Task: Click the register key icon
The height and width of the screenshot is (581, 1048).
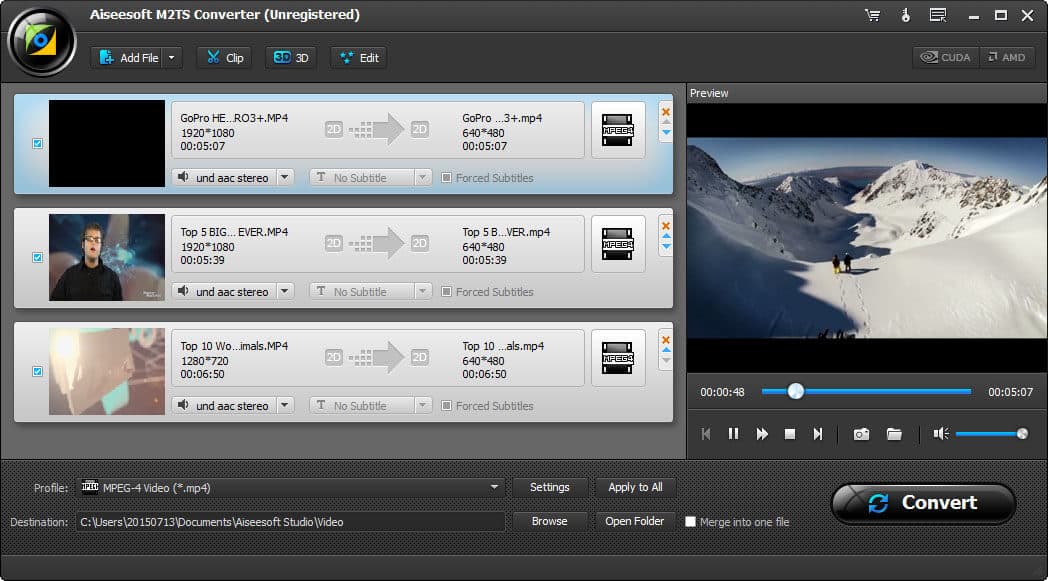Action: (x=906, y=15)
